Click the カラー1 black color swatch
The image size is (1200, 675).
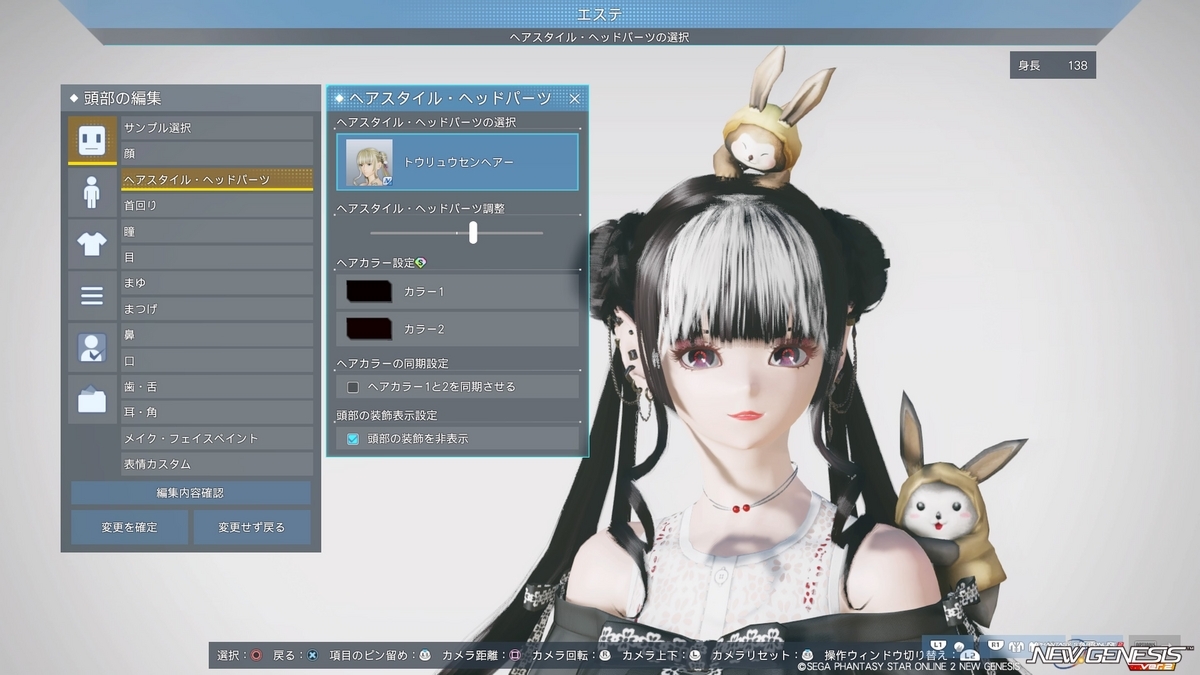(x=369, y=291)
